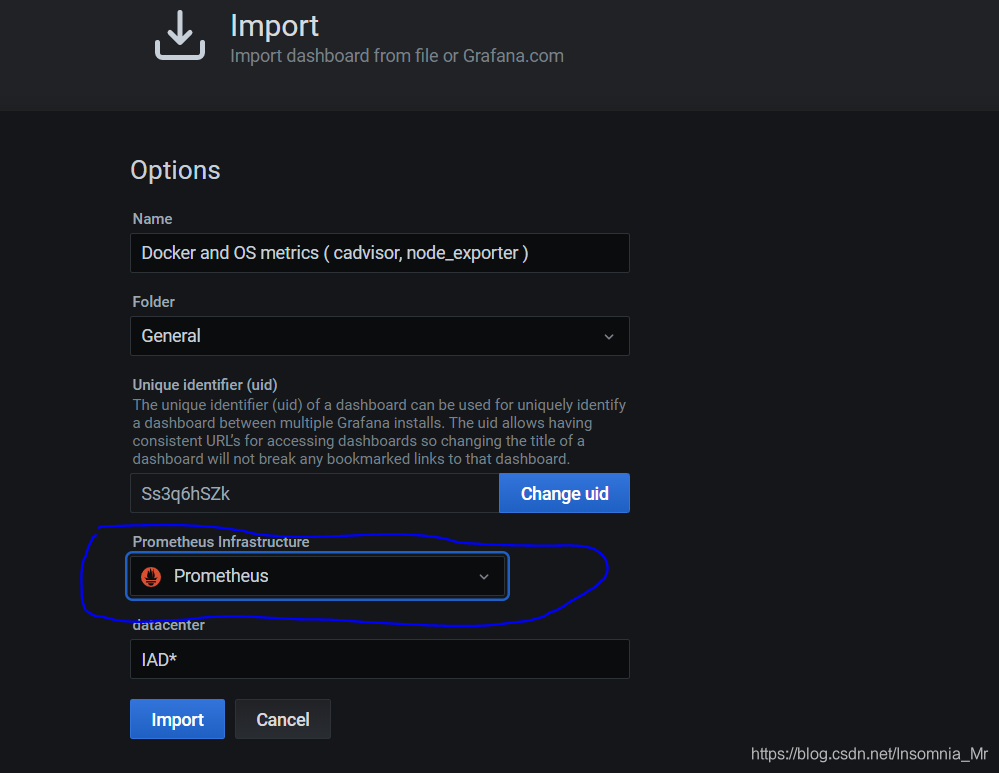This screenshot has width=999, height=773.
Task: Expand the Prometheus dropdown chevron
Action: (x=484, y=577)
